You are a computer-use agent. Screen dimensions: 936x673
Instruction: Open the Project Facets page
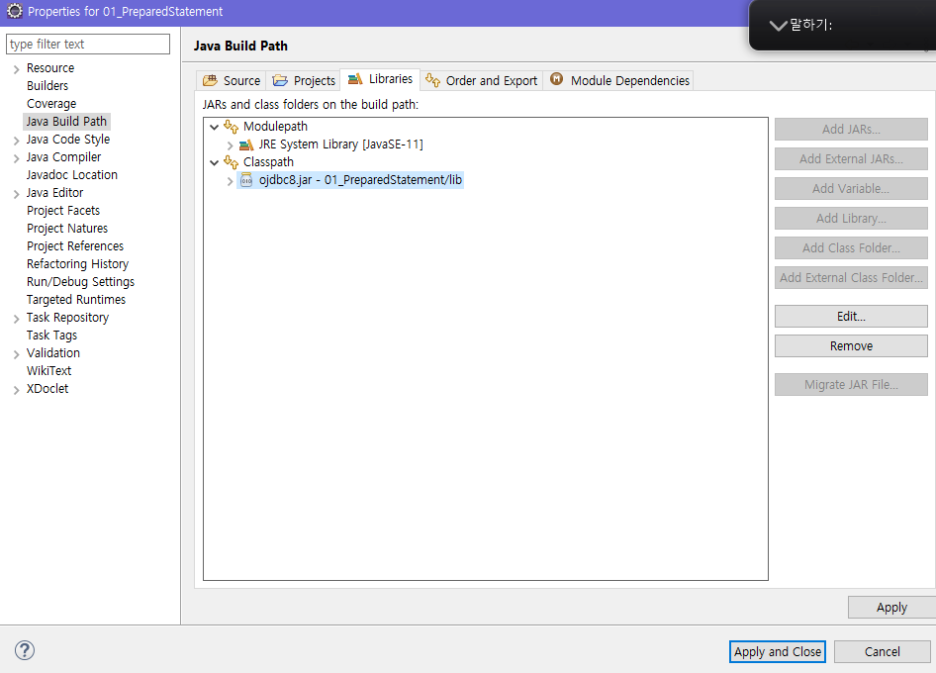tap(63, 211)
